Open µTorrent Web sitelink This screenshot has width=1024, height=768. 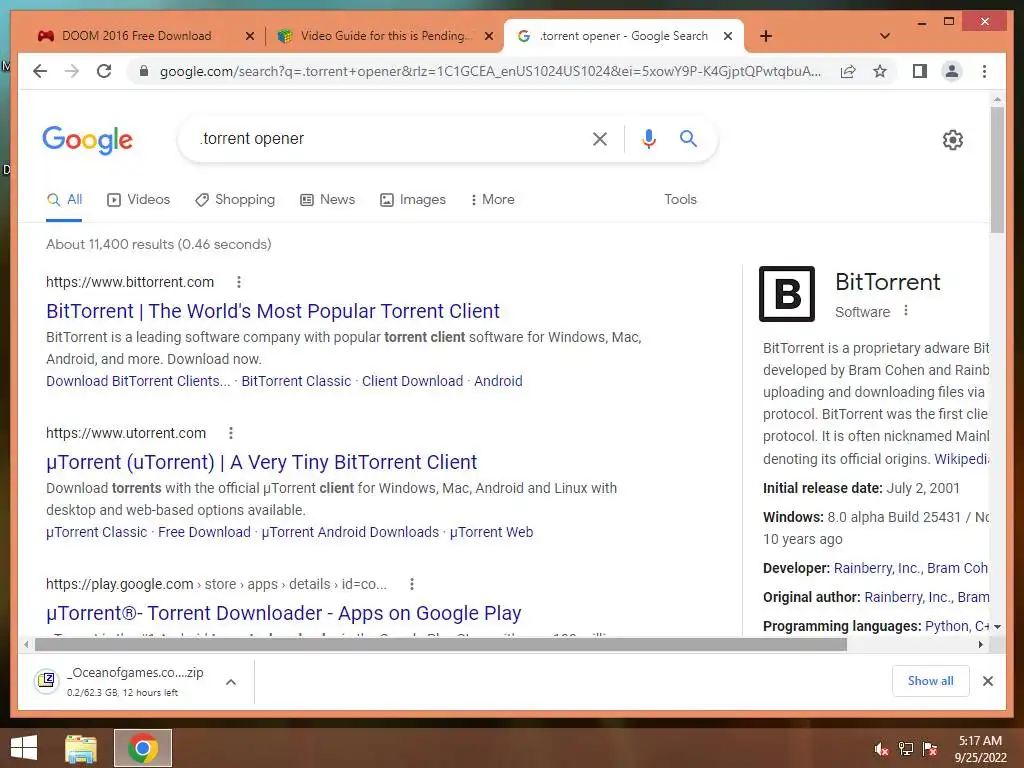[x=491, y=532]
